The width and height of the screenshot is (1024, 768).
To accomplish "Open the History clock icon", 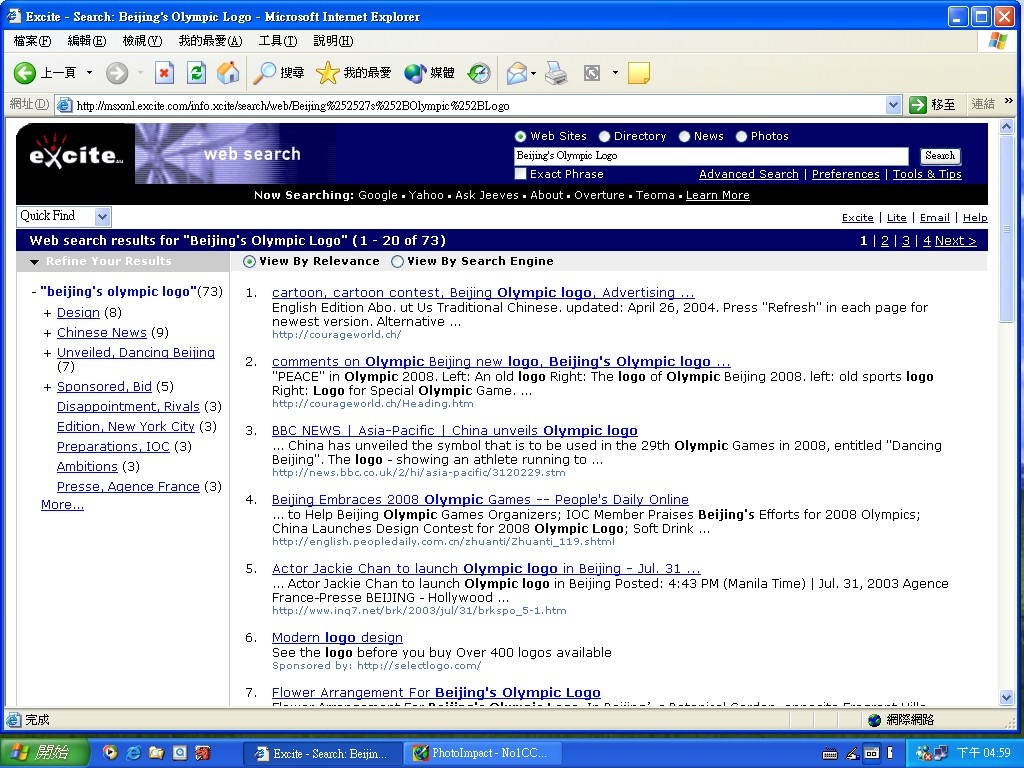I will tap(479, 72).
